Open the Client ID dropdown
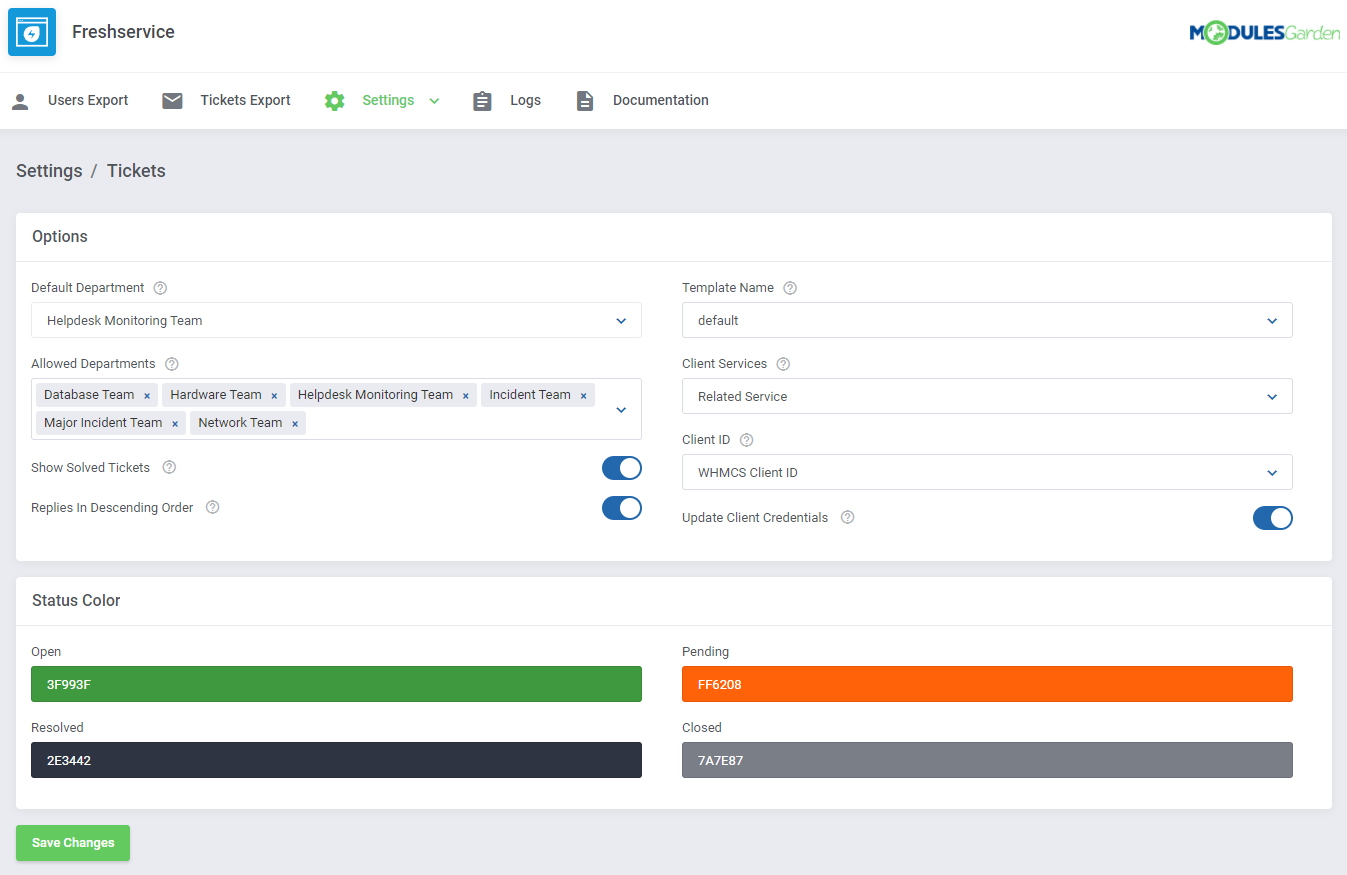 [987, 473]
